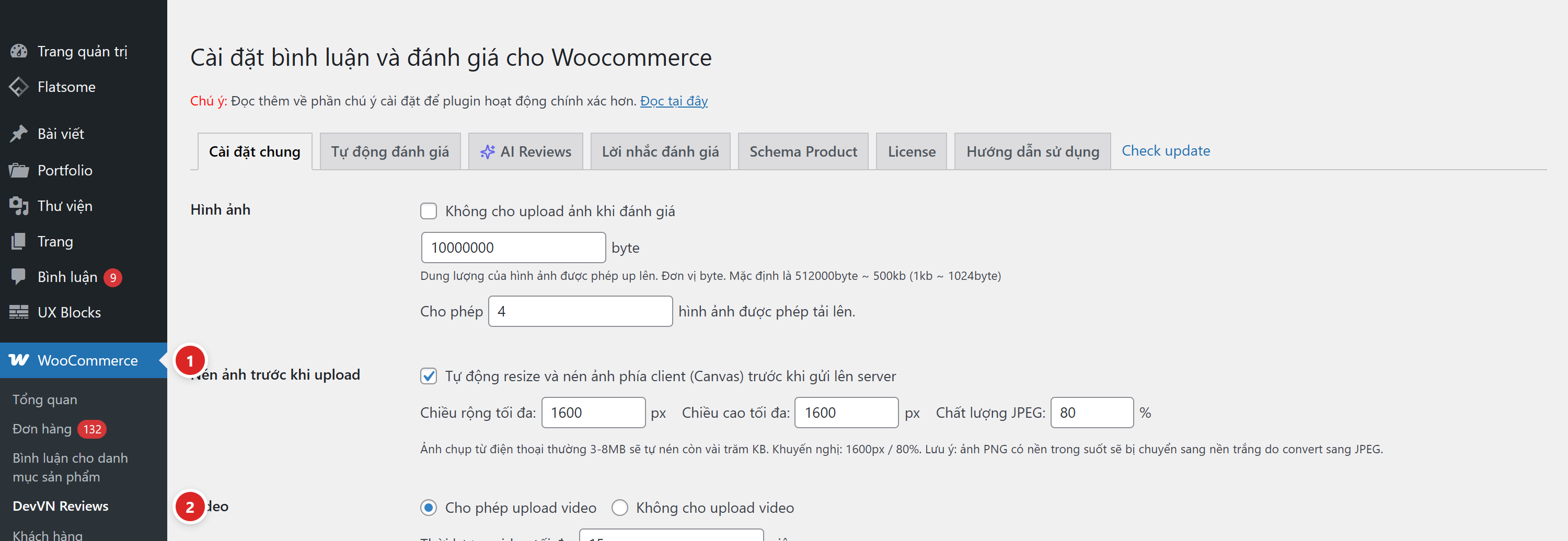
Task: Open DevVN Reviews submenu item
Action: pos(60,507)
